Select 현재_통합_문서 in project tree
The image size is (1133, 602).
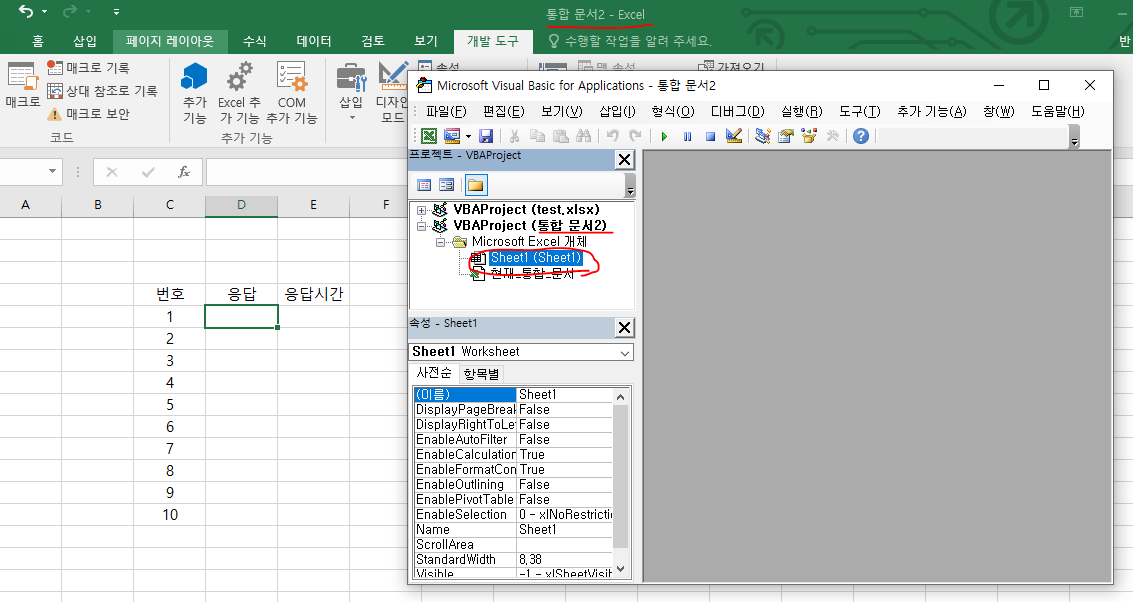532,273
